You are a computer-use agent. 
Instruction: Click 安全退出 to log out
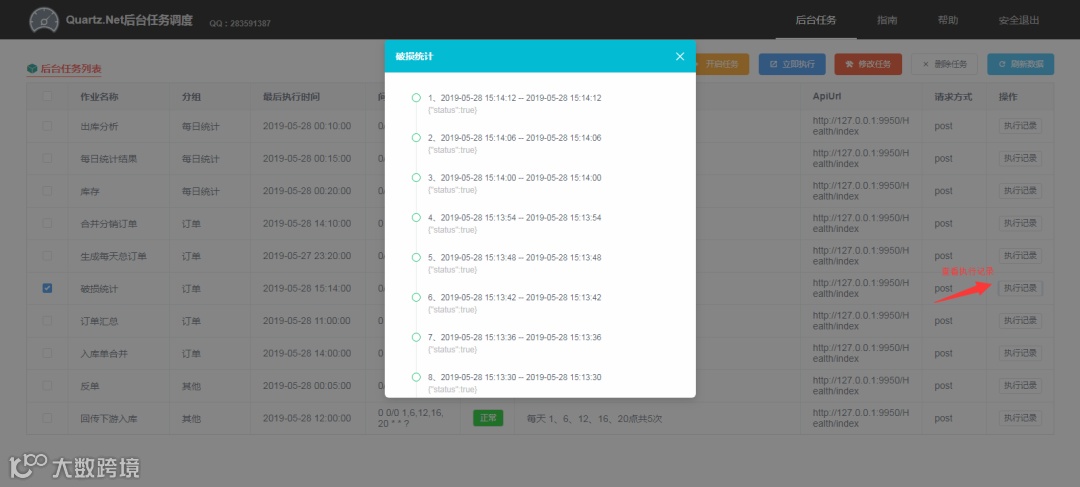tap(1019, 20)
